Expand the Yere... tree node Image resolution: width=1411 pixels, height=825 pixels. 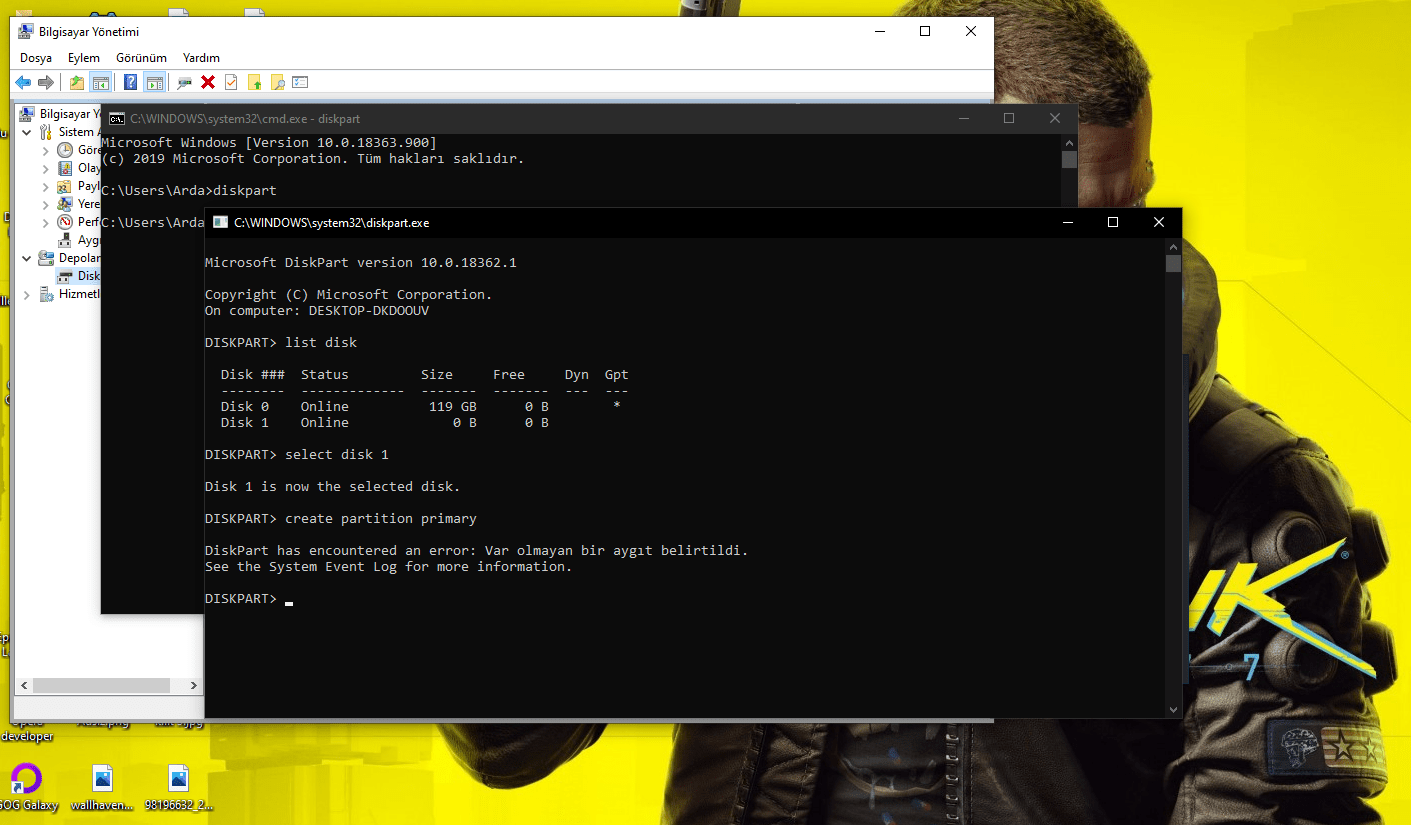coord(45,204)
